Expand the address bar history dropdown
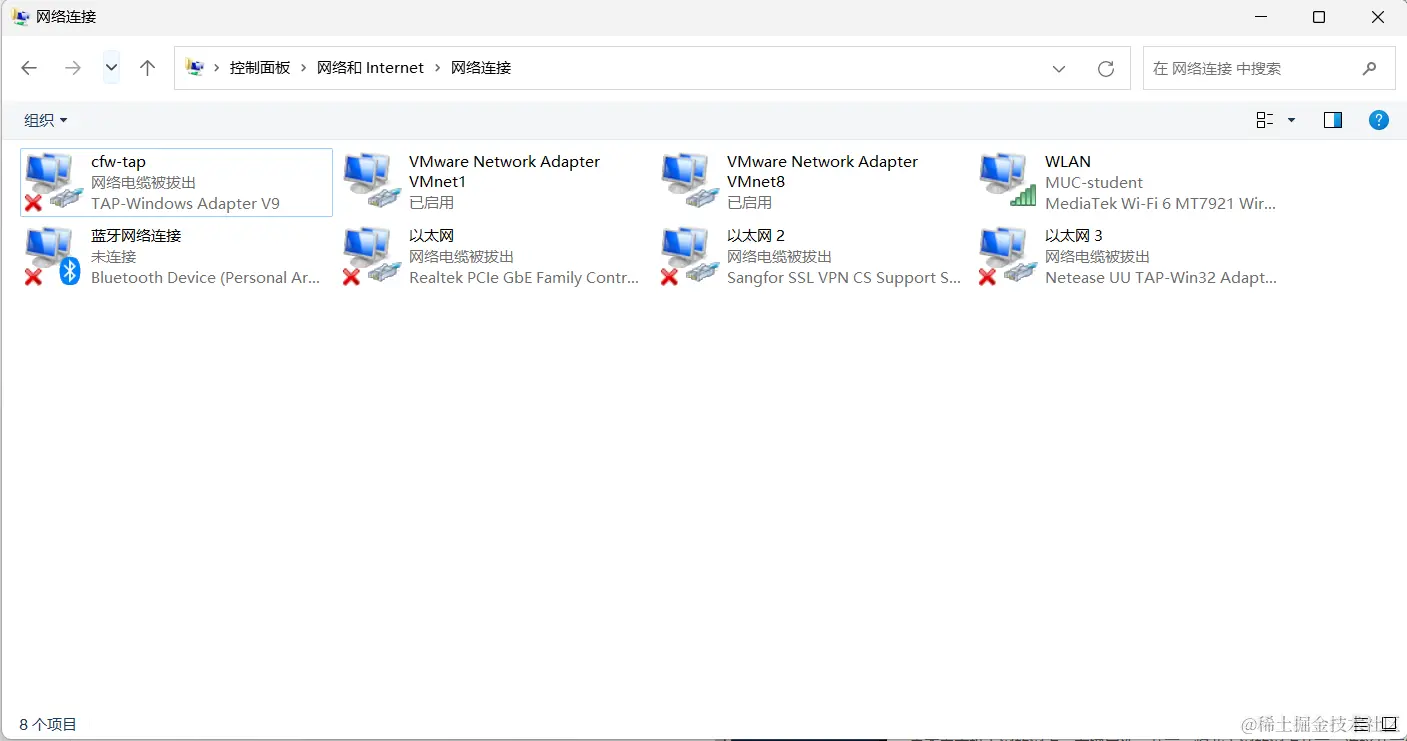Image resolution: width=1407 pixels, height=741 pixels. coord(1059,68)
